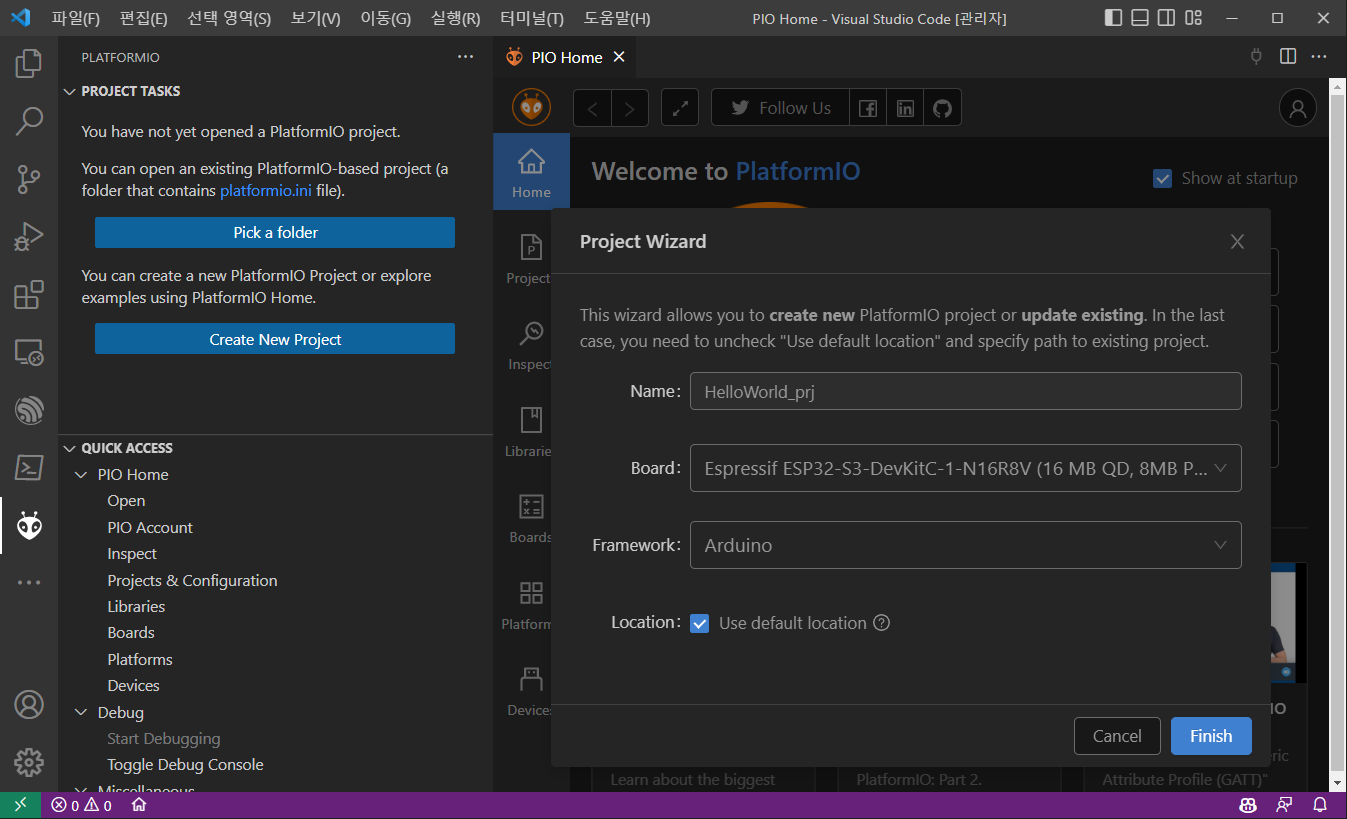
Task: Toggle primary side bar layout icon
Action: (x=1113, y=18)
